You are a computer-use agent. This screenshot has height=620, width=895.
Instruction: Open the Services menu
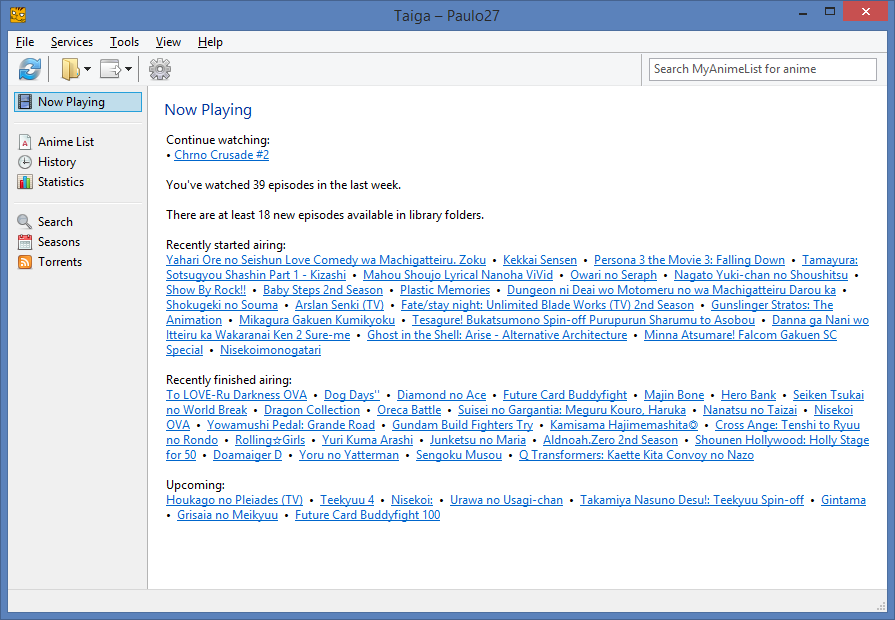pyautogui.click(x=72, y=42)
